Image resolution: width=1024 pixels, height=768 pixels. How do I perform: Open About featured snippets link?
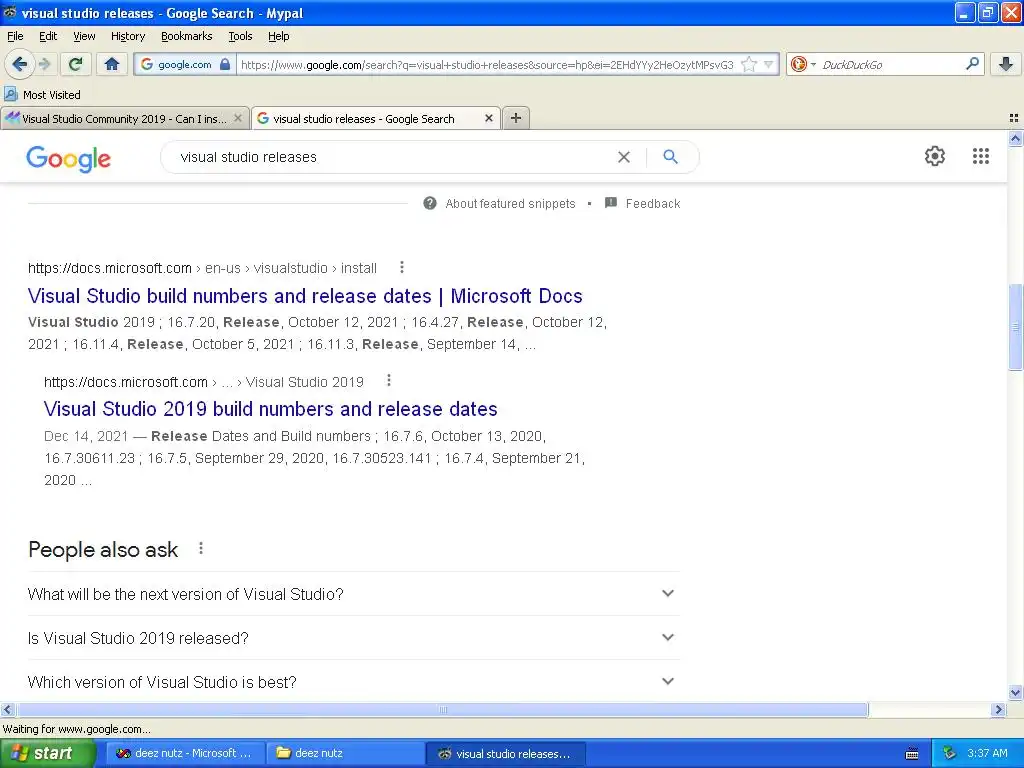(x=510, y=204)
